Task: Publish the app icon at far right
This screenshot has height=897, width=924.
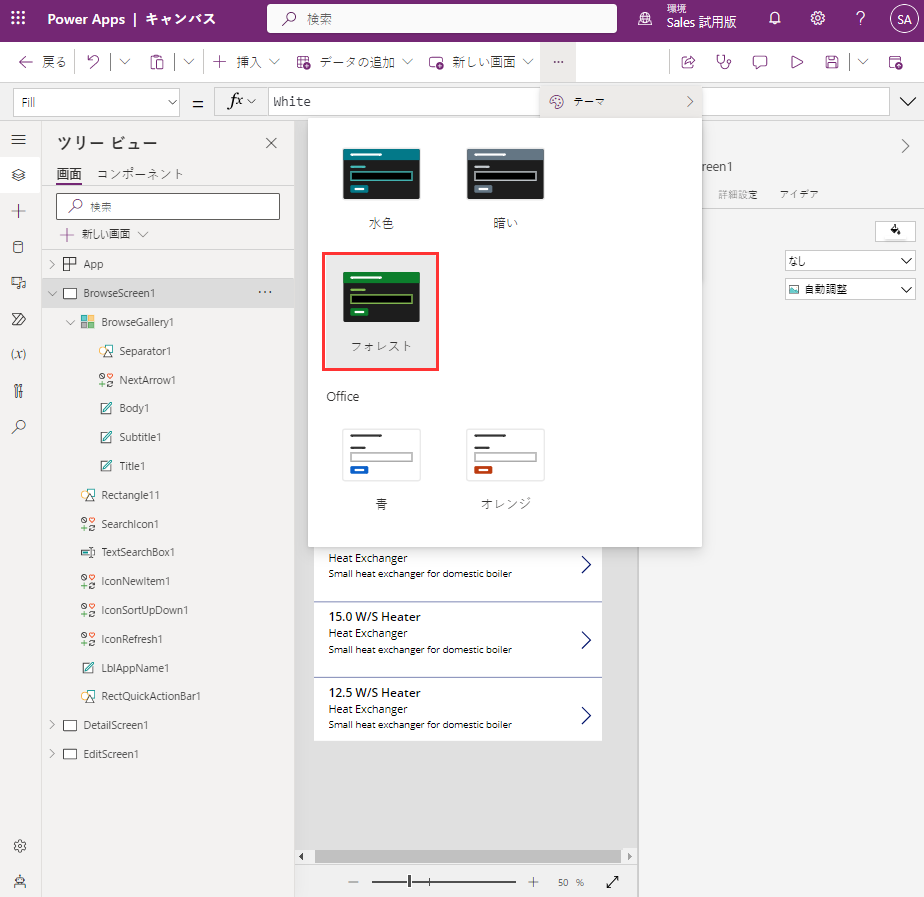Action: tap(896, 62)
